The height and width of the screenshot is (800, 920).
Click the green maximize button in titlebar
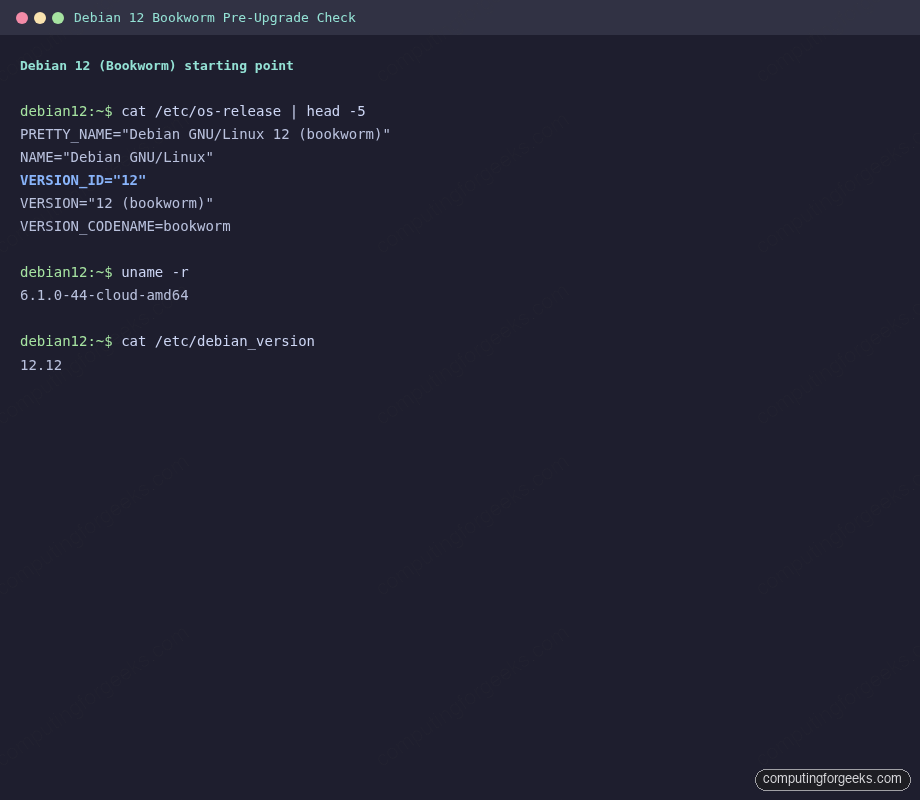click(x=58, y=17)
